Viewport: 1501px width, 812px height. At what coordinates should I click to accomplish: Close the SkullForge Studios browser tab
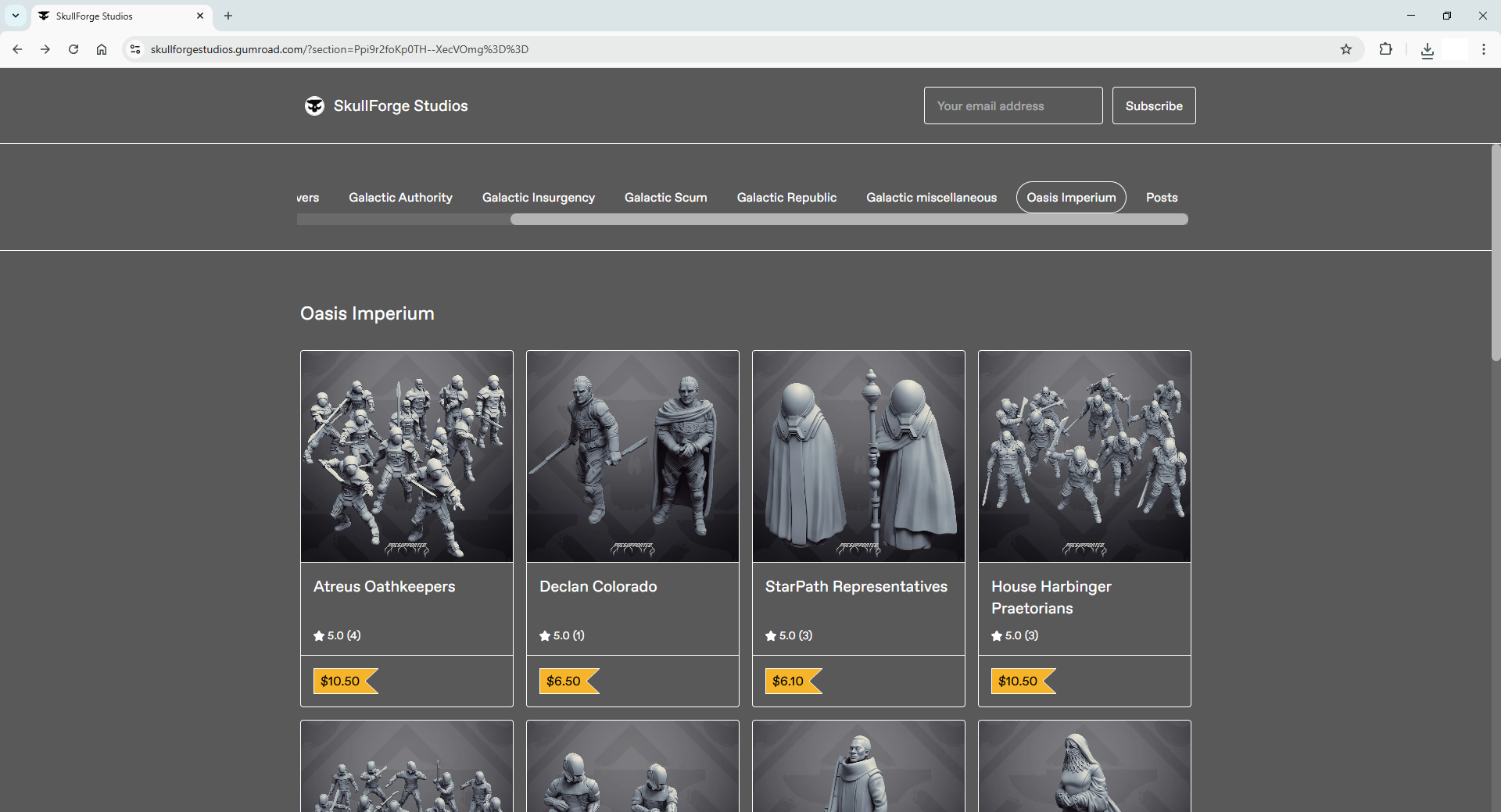pos(200,16)
